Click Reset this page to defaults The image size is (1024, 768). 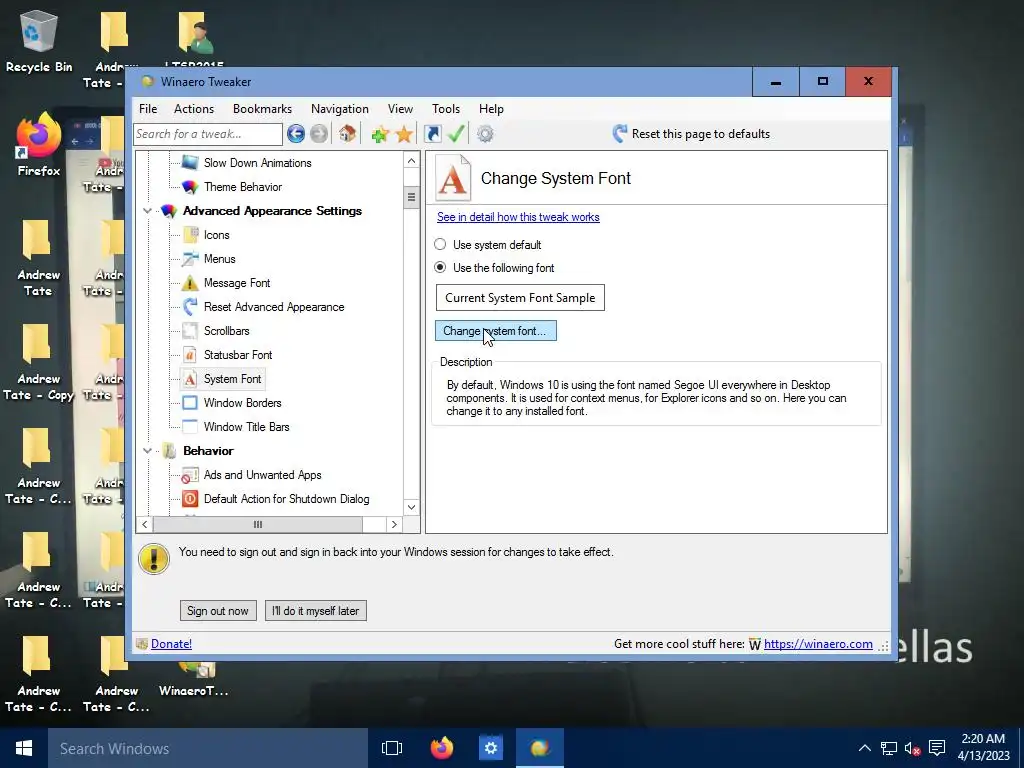click(691, 134)
